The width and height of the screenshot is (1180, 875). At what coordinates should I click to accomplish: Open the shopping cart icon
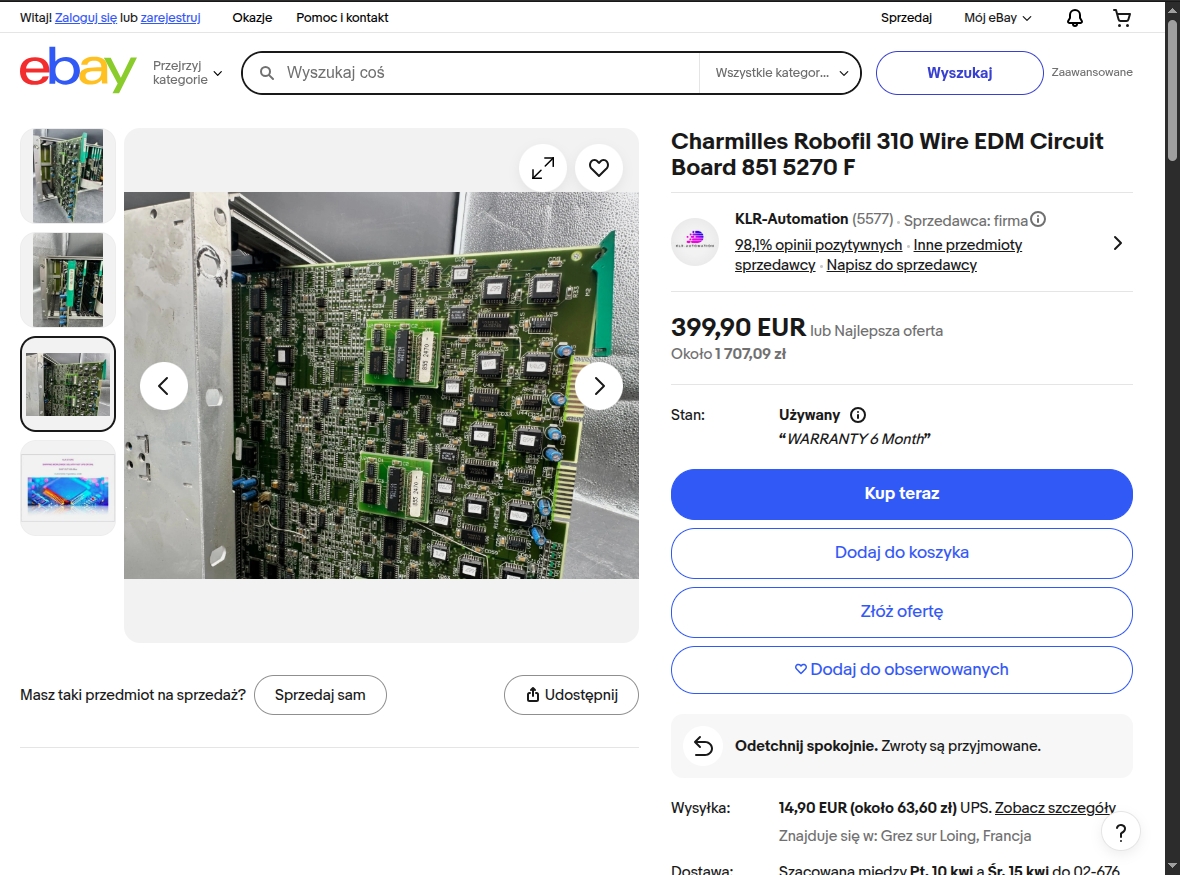pos(1121,18)
